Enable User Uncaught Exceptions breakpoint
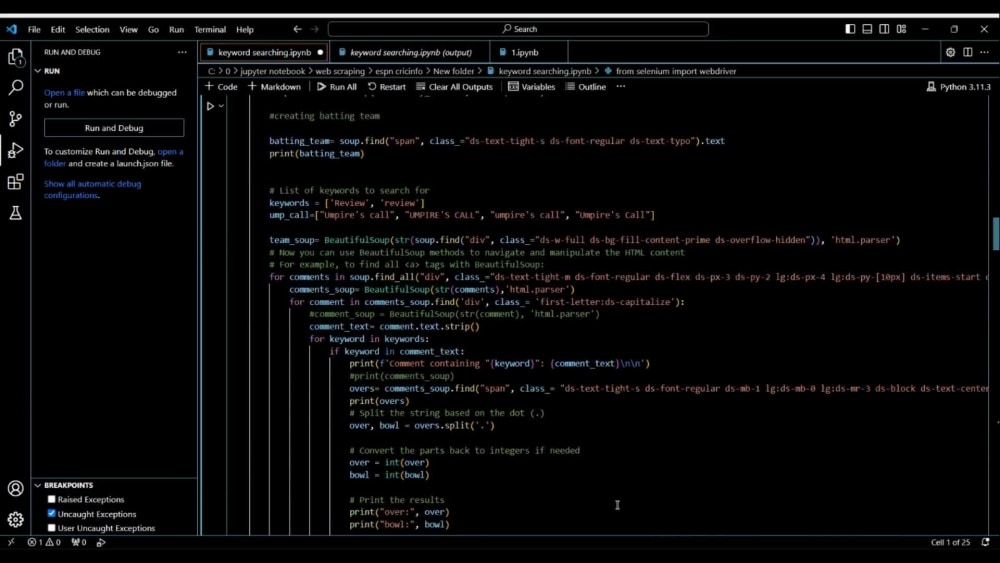This screenshot has height=563, width=1000. [52, 528]
